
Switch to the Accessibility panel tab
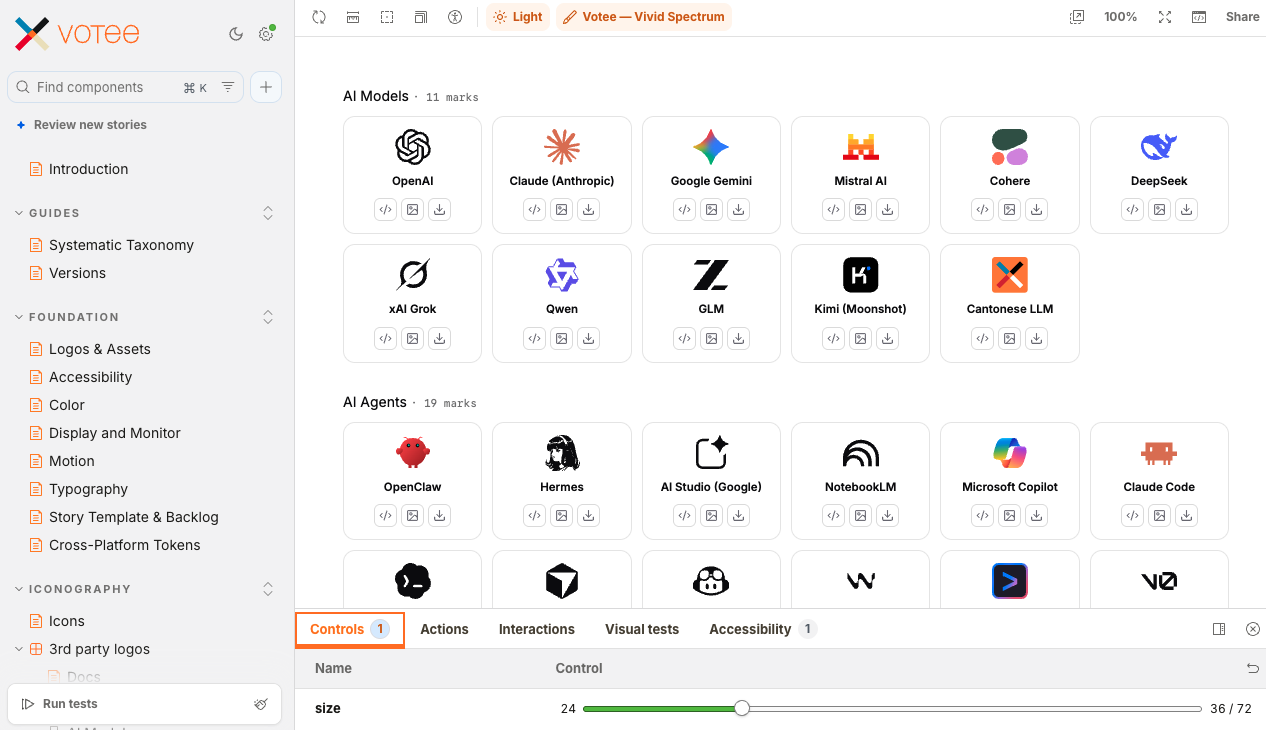[762, 629]
